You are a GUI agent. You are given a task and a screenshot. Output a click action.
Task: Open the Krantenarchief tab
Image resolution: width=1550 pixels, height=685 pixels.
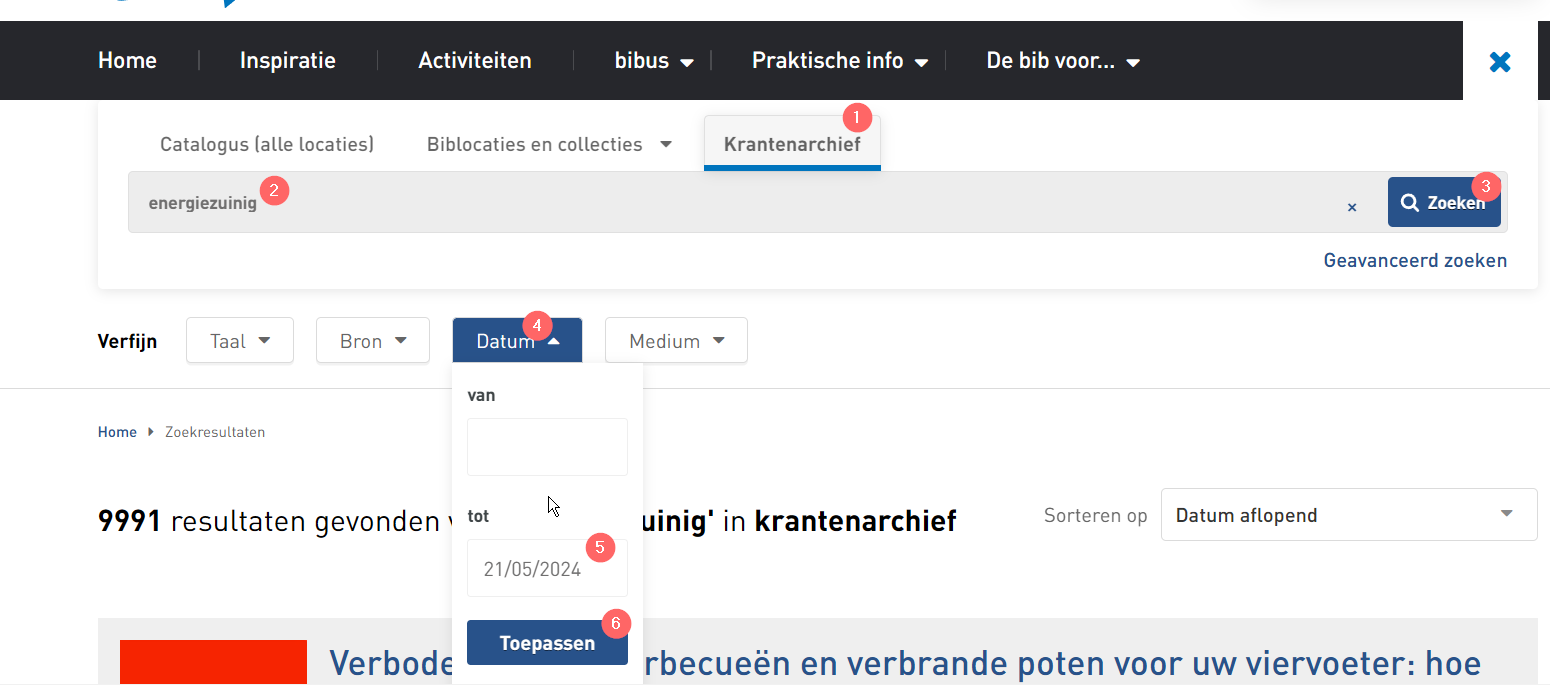click(x=791, y=144)
